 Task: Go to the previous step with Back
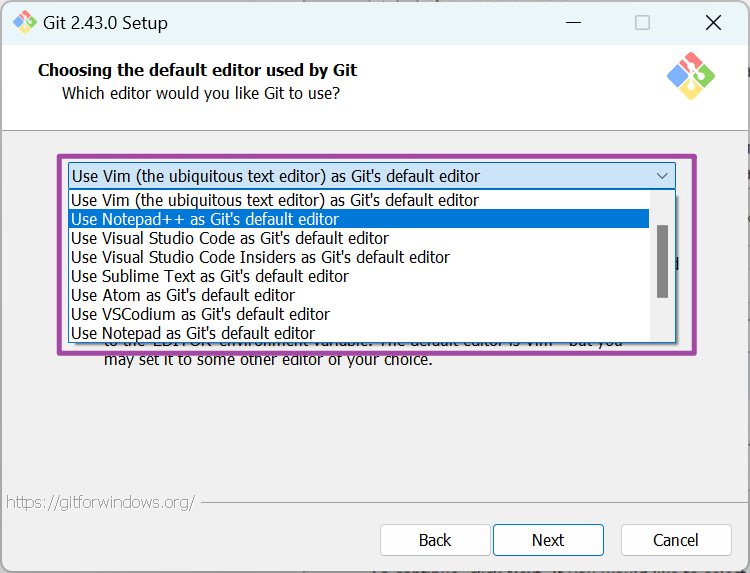click(435, 540)
